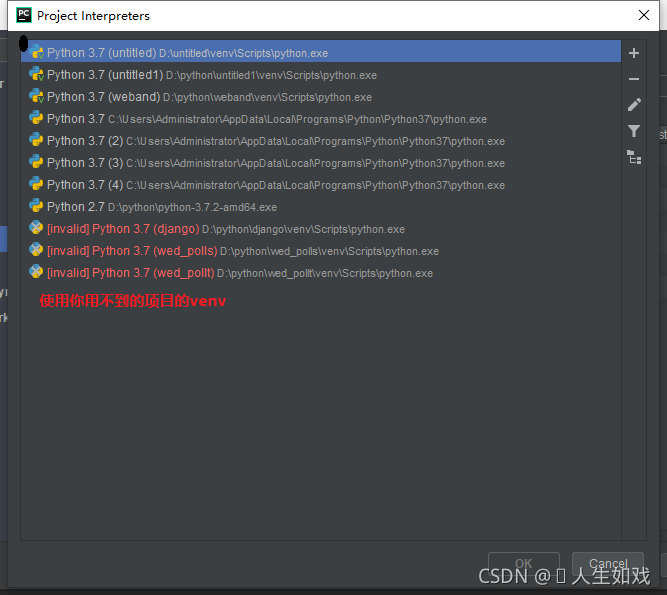This screenshot has width=667, height=595.
Task: Click the filter funnel icon
Action: (634, 131)
